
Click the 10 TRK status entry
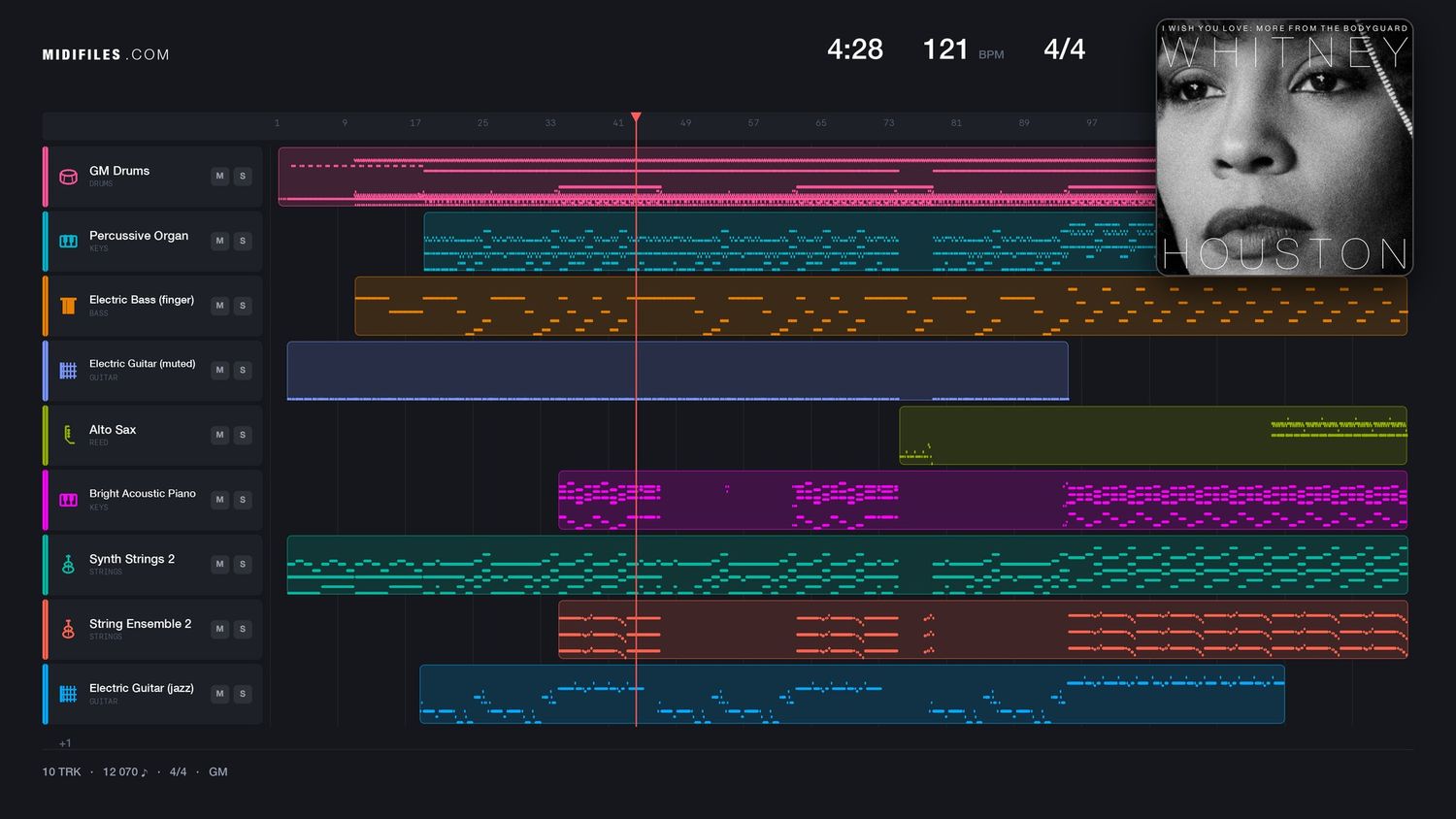(x=61, y=772)
